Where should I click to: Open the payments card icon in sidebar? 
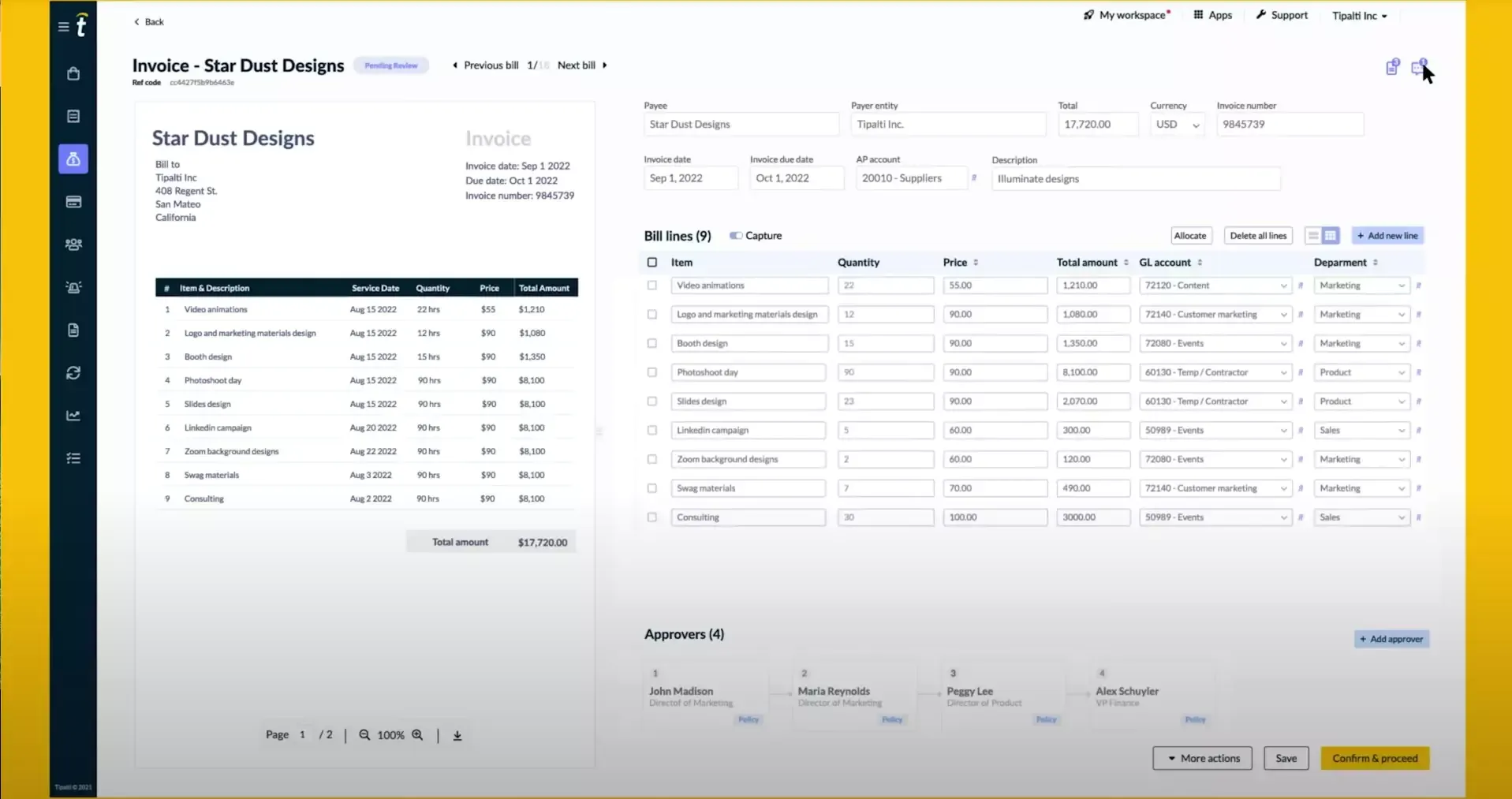[73, 202]
